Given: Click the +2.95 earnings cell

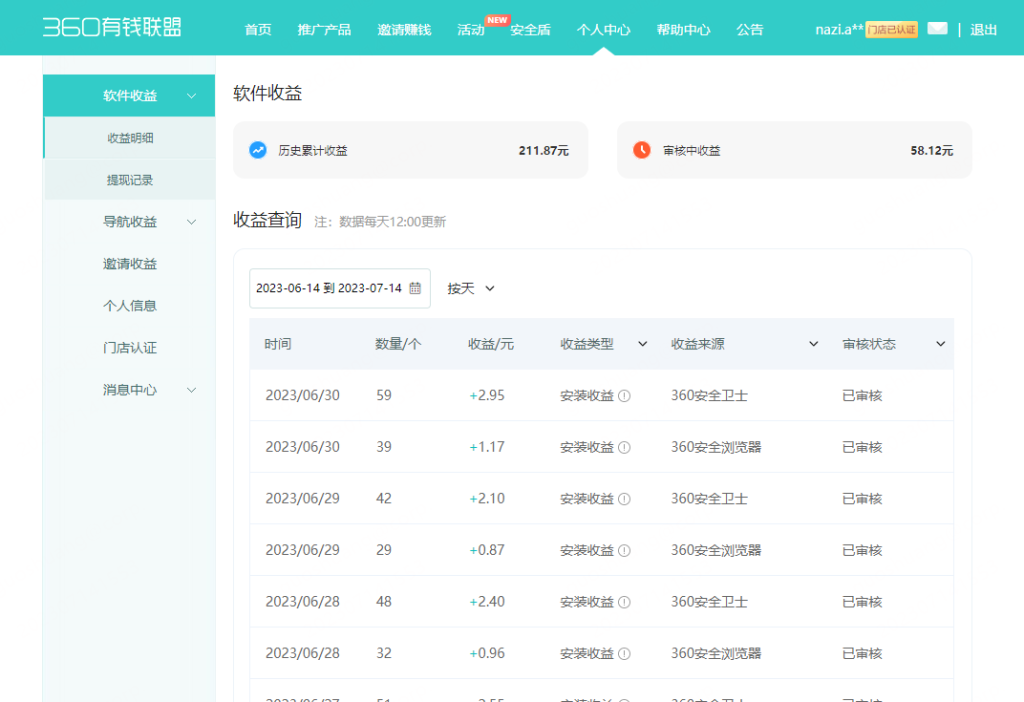Looking at the screenshot, I should pyautogui.click(x=487, y=396).
